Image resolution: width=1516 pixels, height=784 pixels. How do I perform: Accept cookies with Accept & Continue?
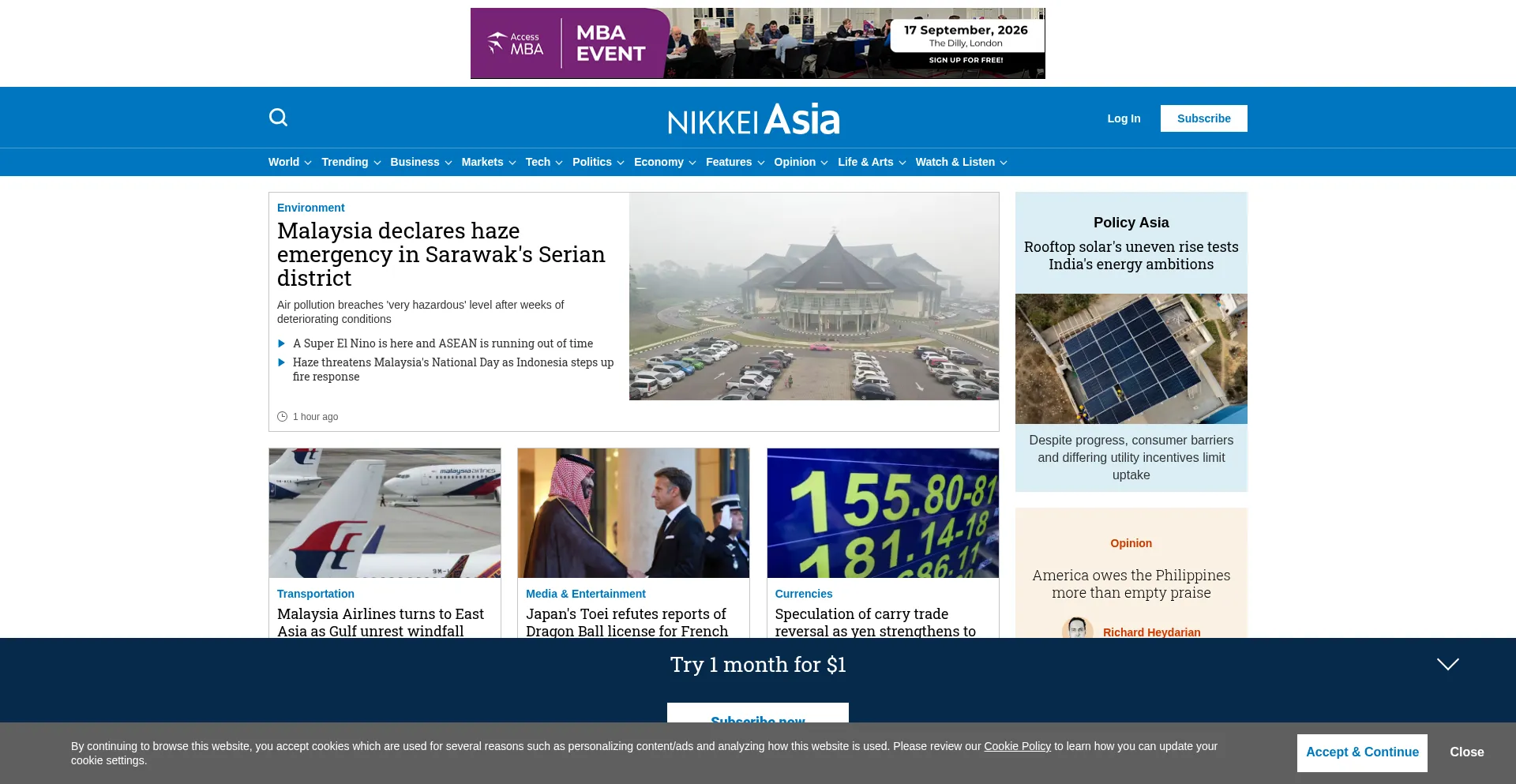pos(1362,752)
